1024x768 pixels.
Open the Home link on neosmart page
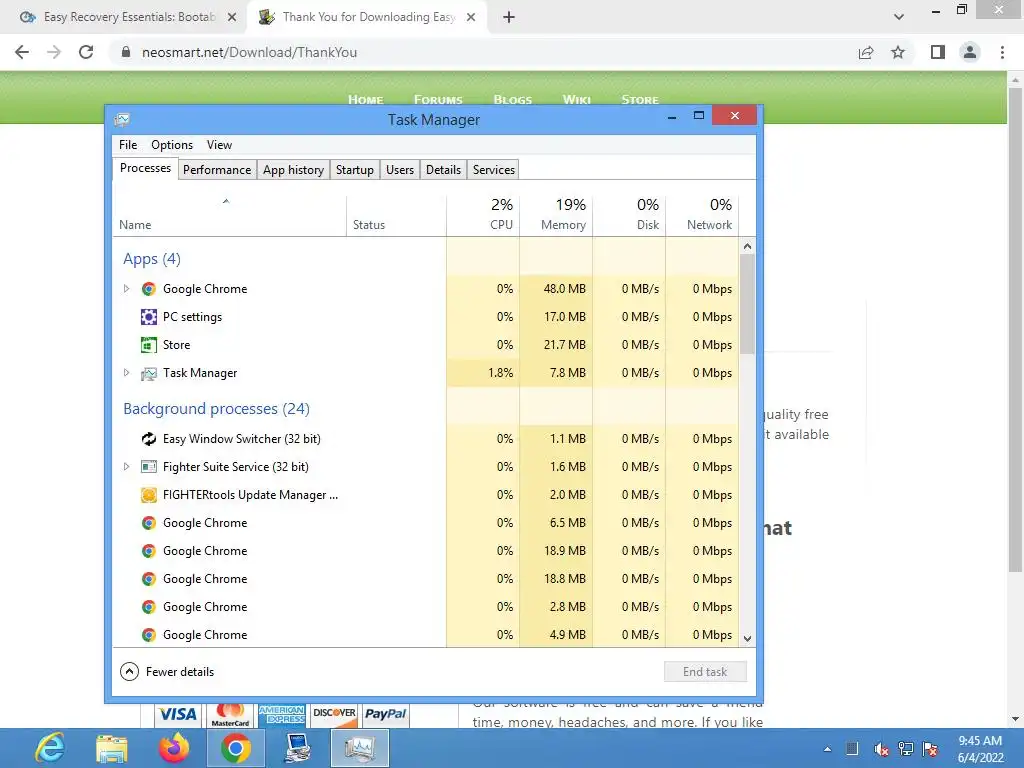pyautogui.click(x=366, y=100)
